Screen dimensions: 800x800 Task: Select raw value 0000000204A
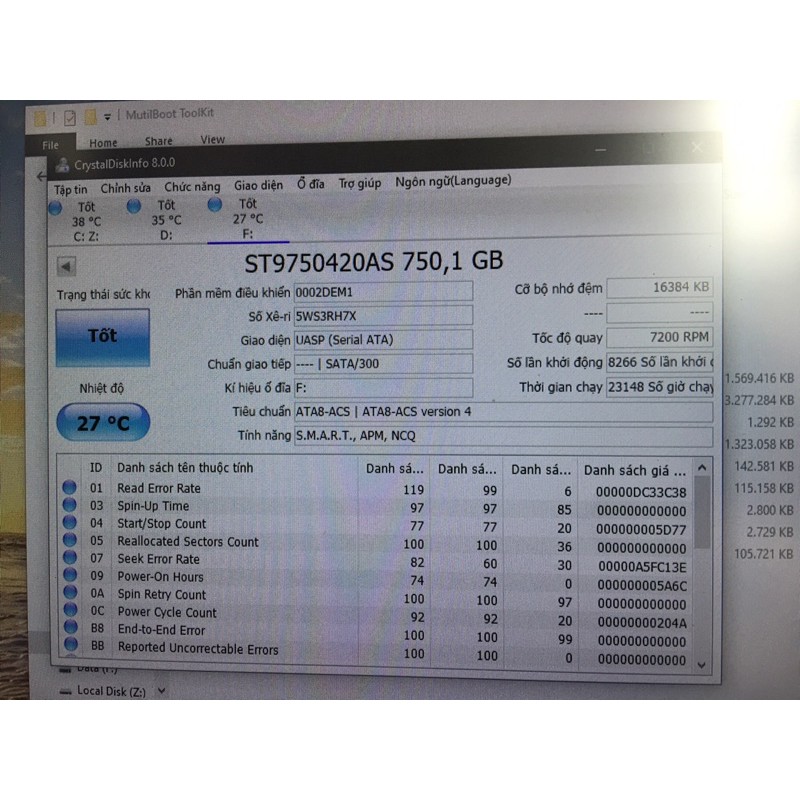(x=642, y=622)
